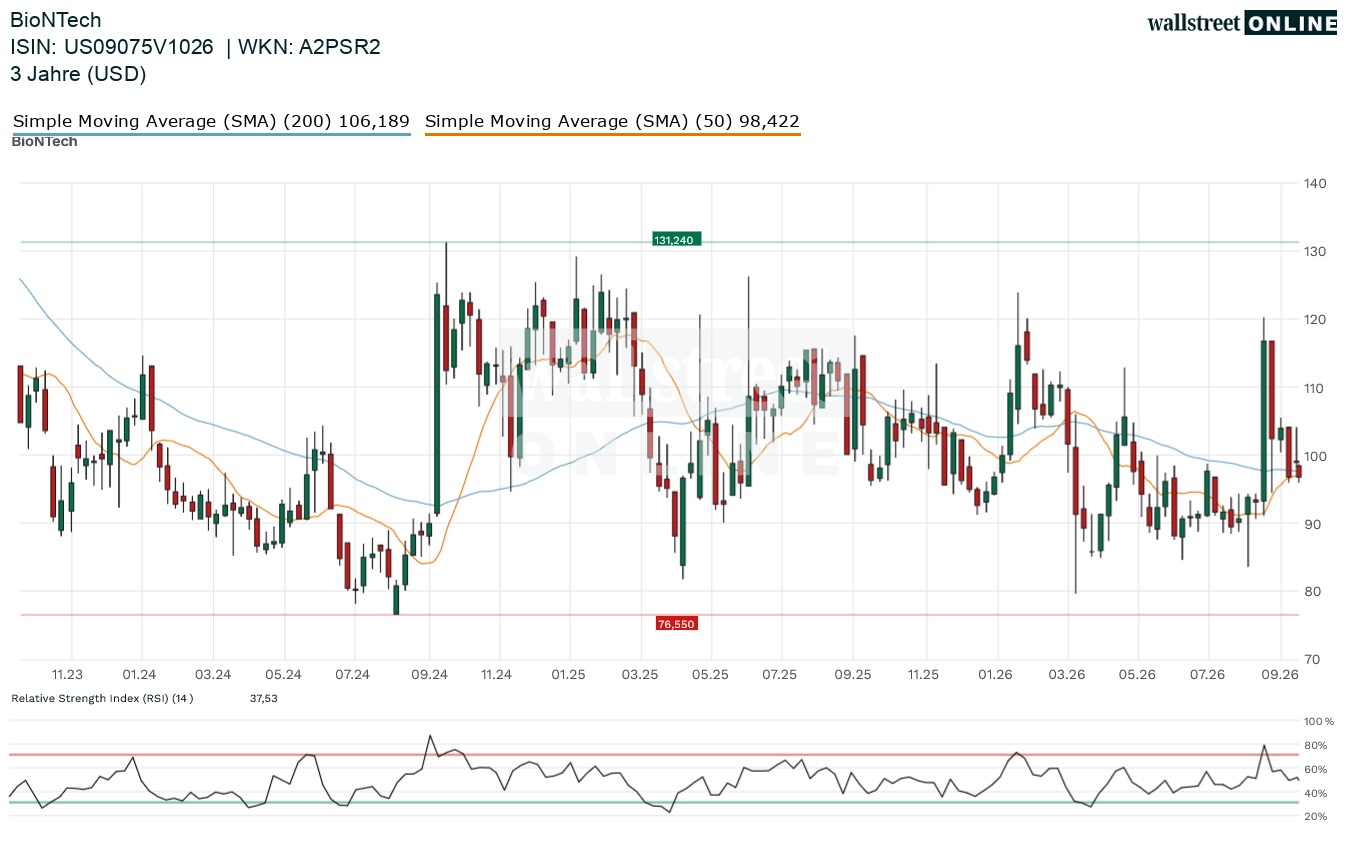
Task: Click the Relative Strength Index (RSI) (14) label
Action: click(x=102, y=698)
